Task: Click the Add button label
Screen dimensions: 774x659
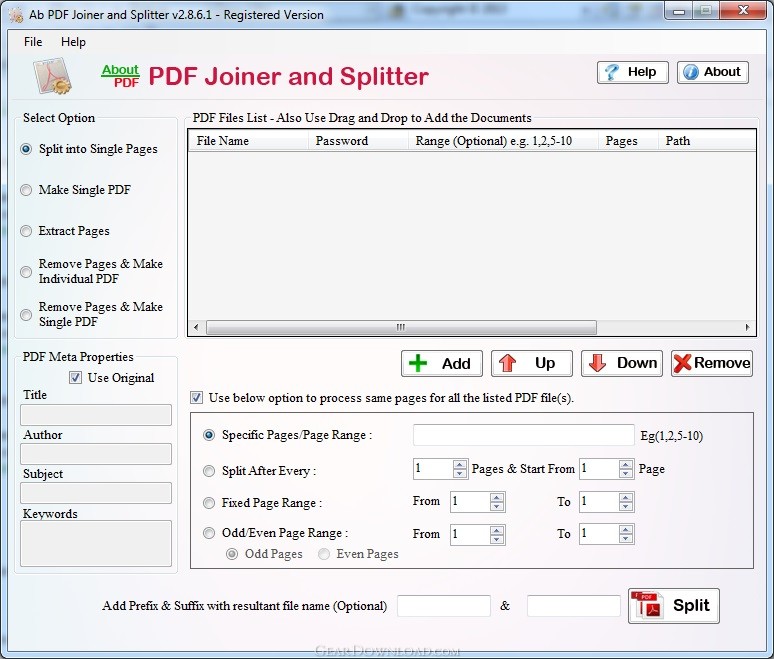Action: [456, 364]
